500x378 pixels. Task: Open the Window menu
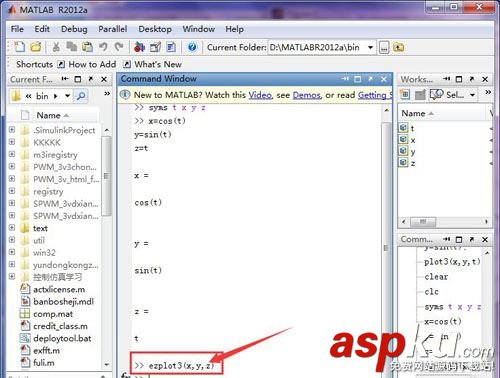199,29
